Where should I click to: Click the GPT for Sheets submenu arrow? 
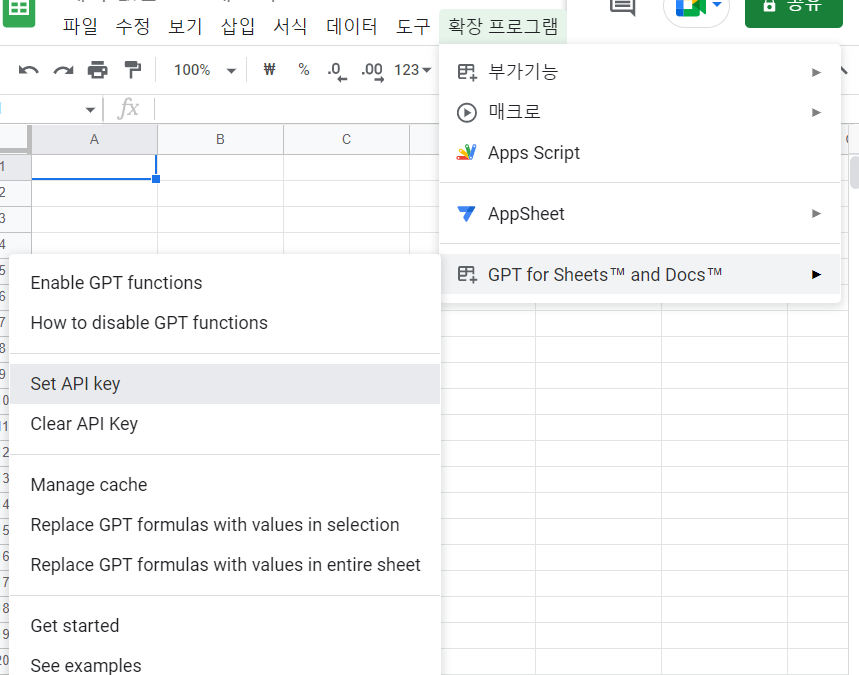816,274
